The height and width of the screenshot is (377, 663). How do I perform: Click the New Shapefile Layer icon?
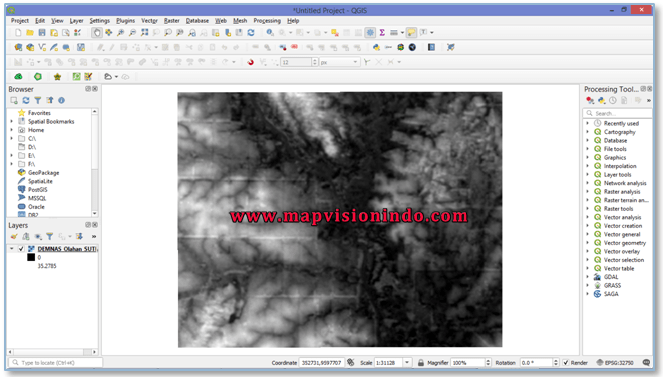click(42, 47)
